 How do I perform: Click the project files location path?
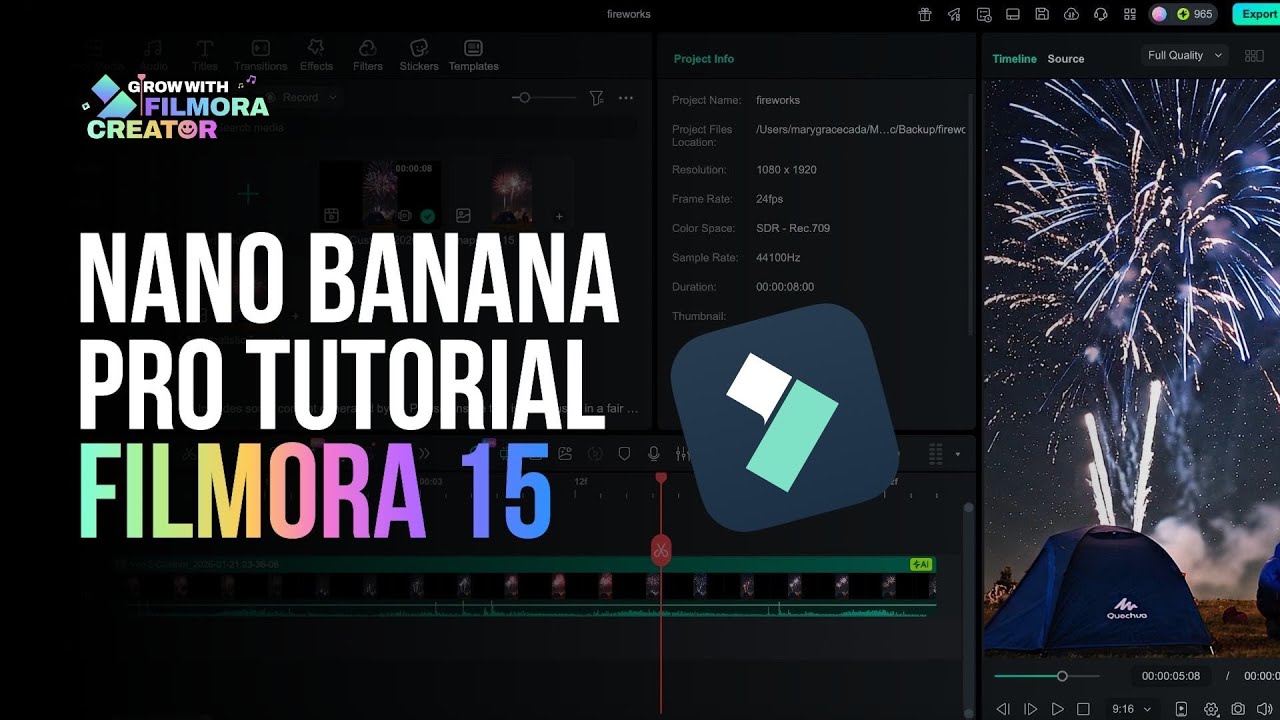pos(861,129)
